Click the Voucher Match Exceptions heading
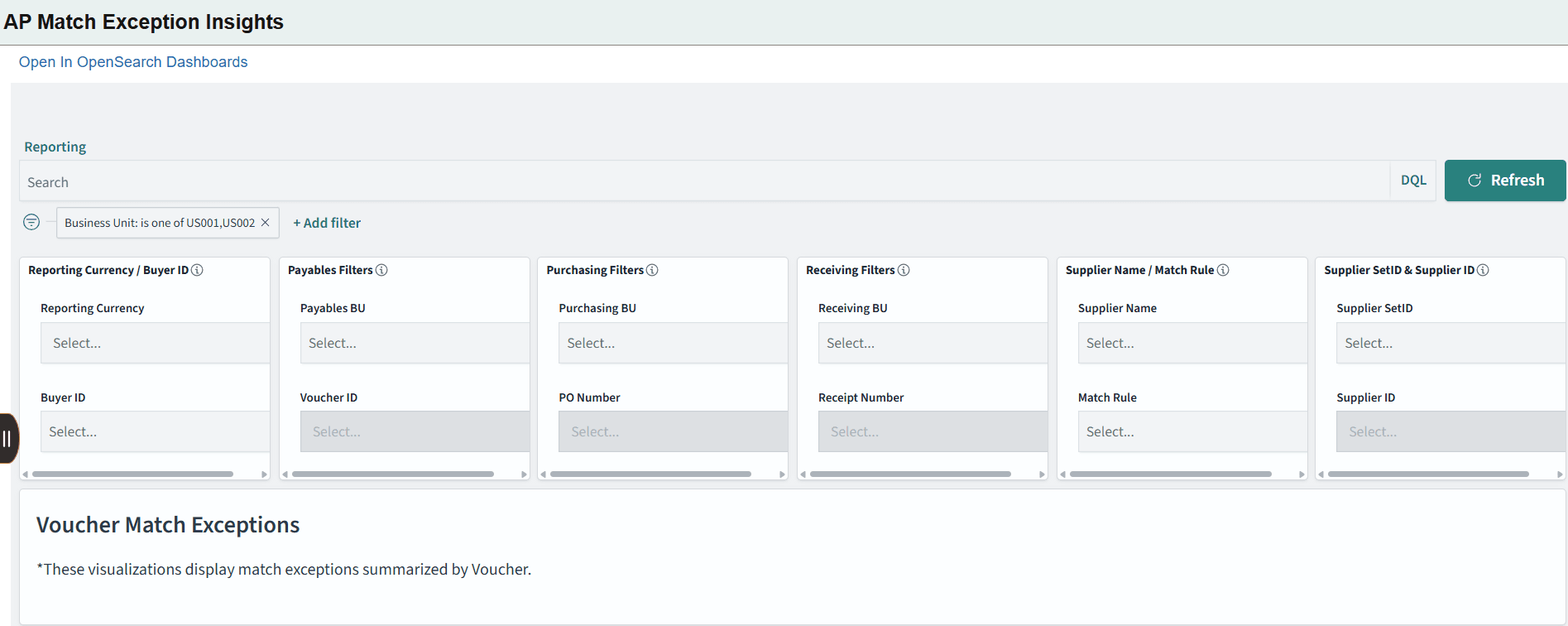This screenshot has width=1568, height=626. [x=168, y=525]
